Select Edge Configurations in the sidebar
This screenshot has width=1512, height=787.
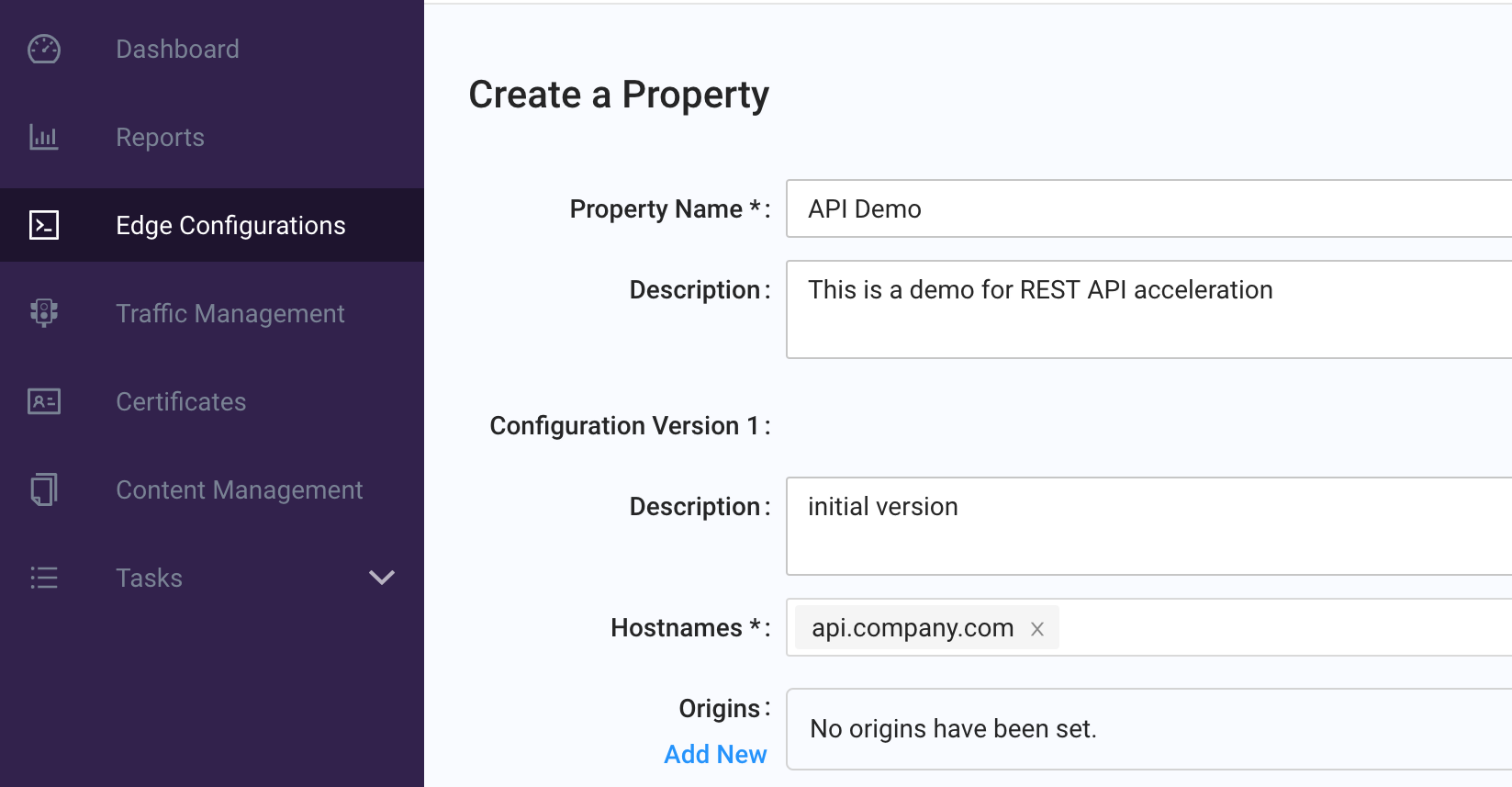click(212, 225)
